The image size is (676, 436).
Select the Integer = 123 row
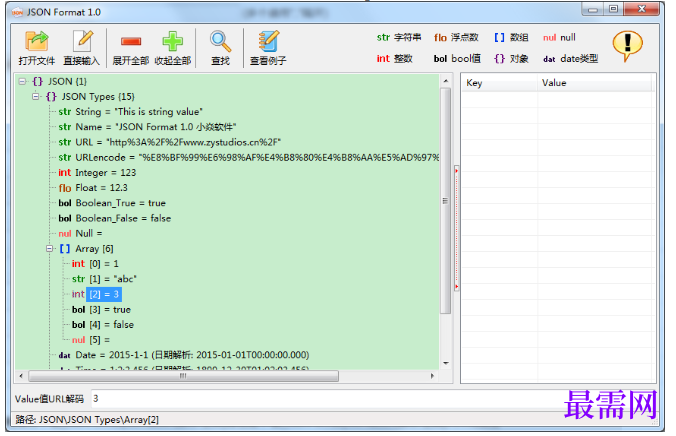[x=106, y=173]
